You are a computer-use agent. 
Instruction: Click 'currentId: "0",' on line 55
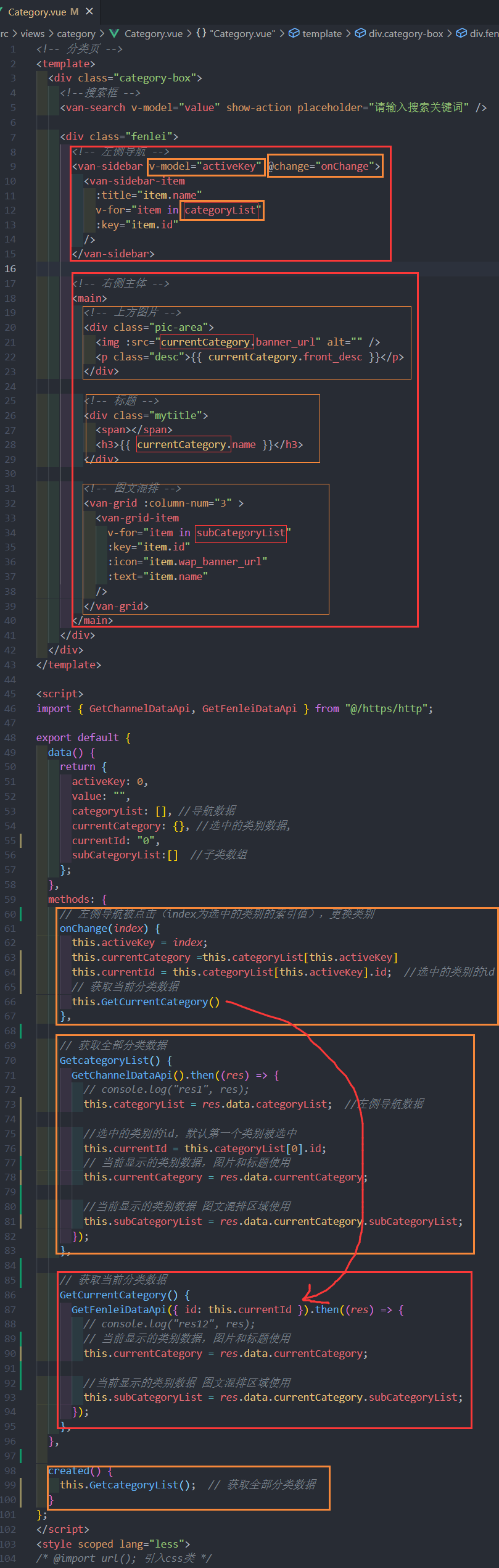(x=116, y=841)
